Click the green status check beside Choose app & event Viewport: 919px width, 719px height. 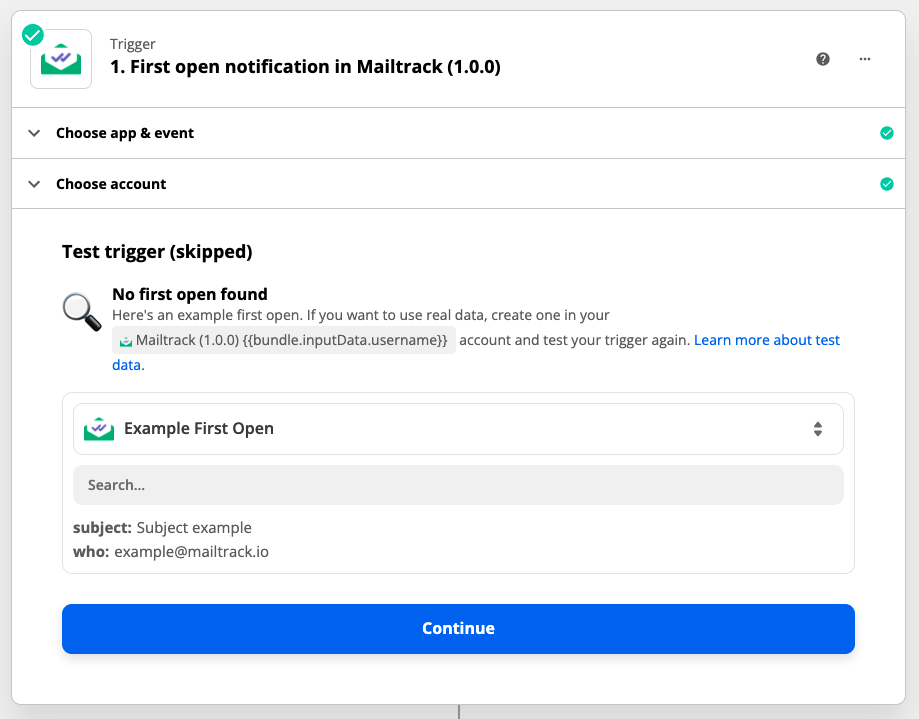(886, 133)
